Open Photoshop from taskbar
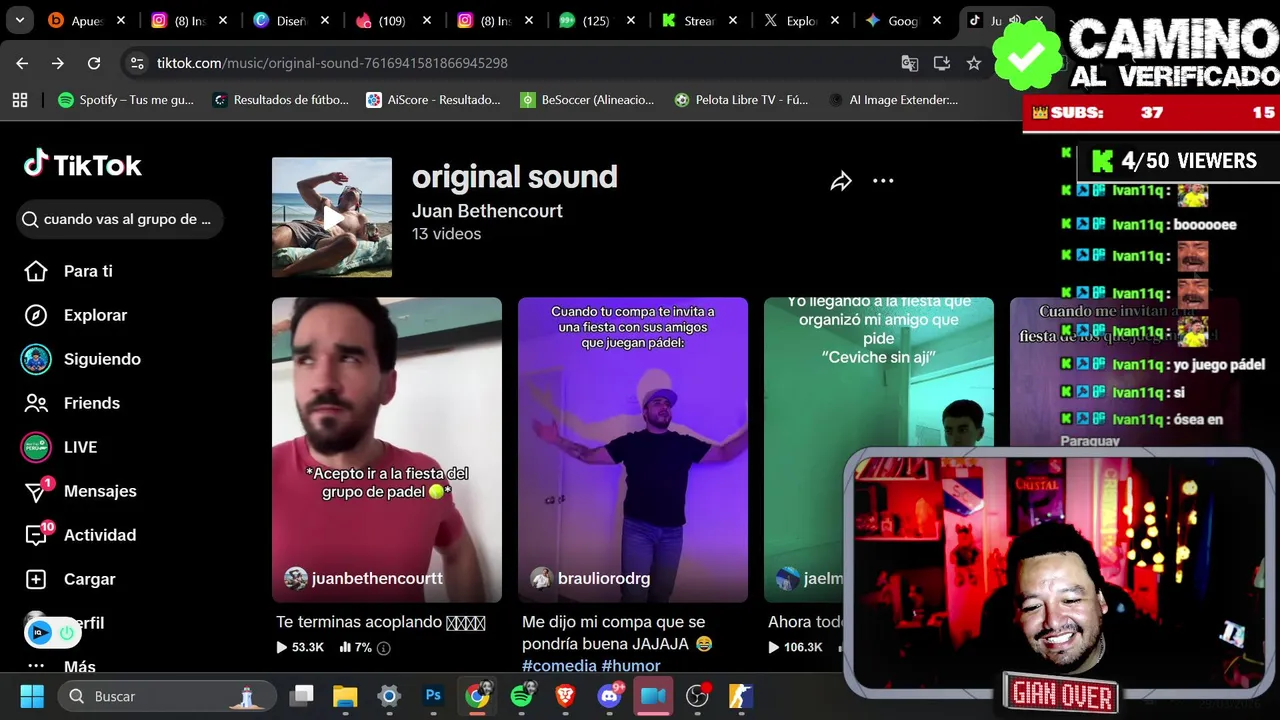 [x=433, y=696]
